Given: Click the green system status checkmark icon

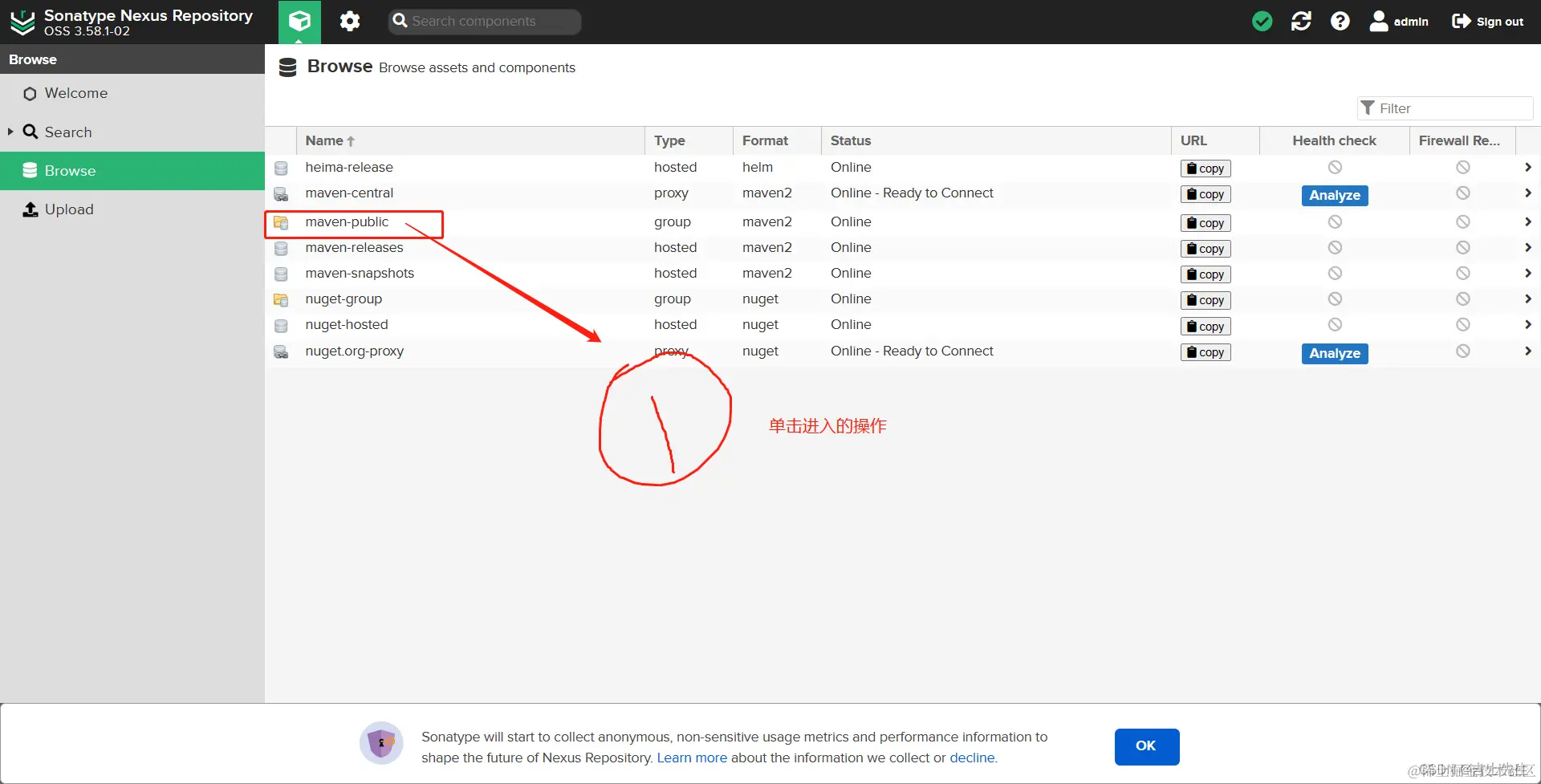Looking at the screenshot, I should point(1262,22).
